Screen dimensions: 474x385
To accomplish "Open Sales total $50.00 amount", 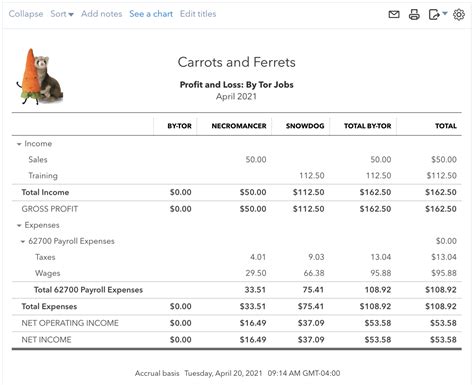I will pos(444,159).
